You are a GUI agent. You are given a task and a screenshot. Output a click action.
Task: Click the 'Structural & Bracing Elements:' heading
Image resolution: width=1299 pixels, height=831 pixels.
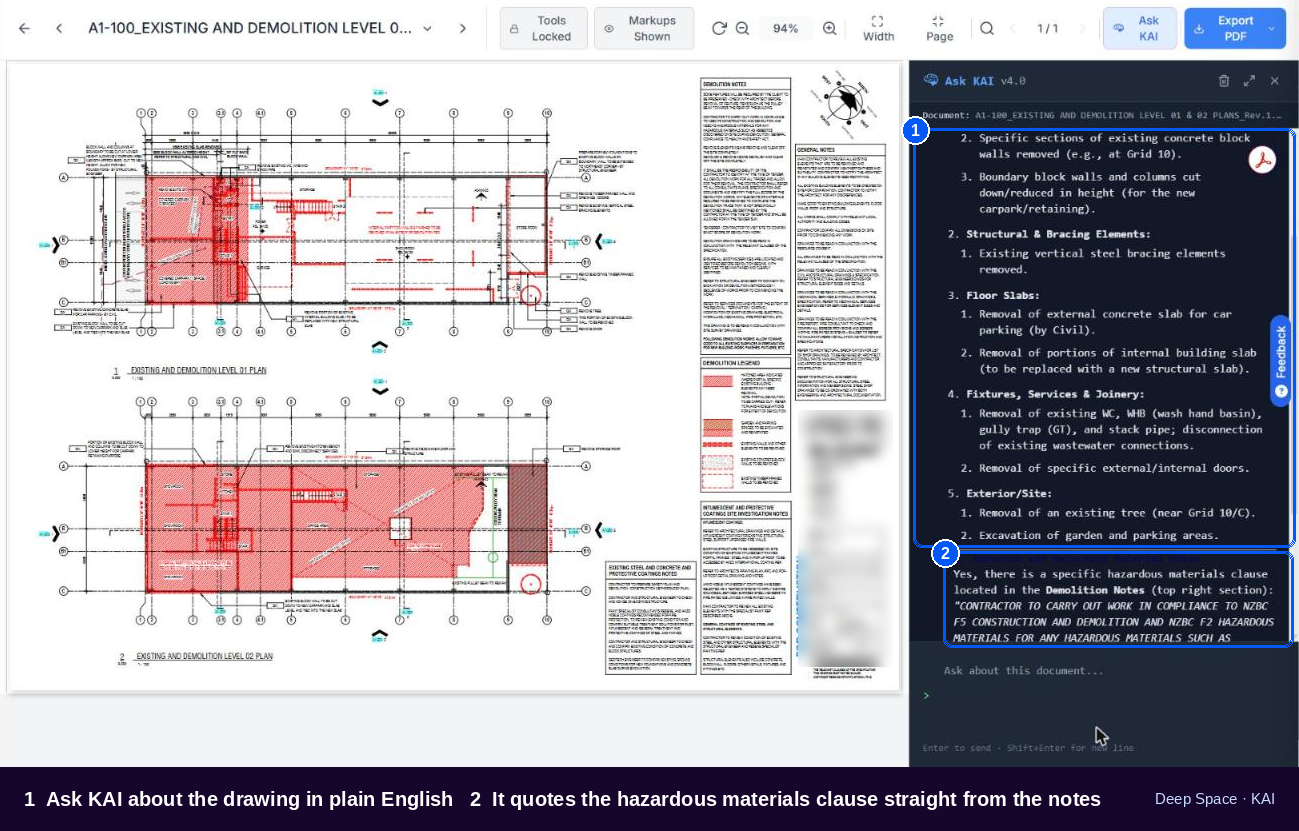pos(1058,234)
